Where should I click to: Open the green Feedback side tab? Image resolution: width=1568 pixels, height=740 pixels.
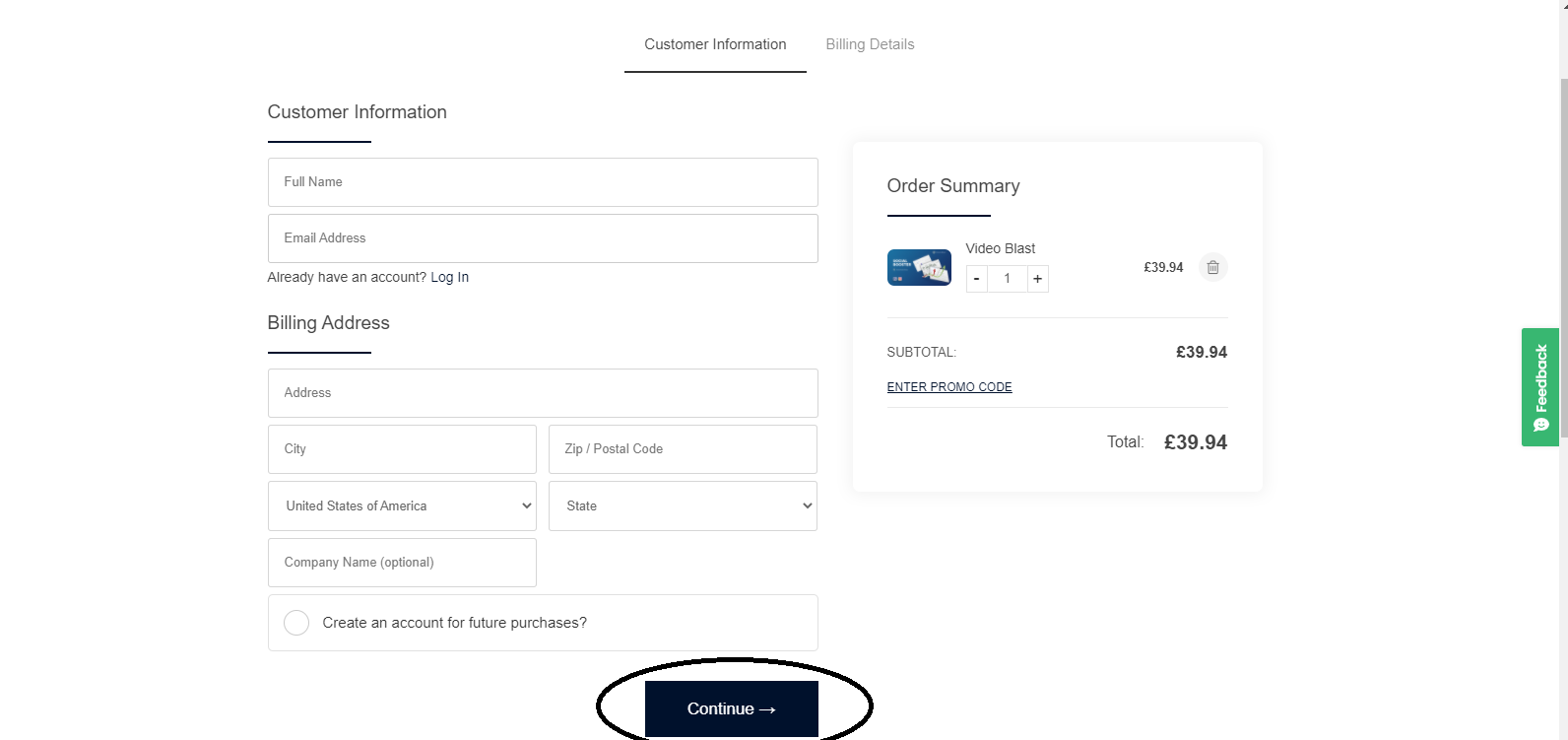click(1539, 387)
